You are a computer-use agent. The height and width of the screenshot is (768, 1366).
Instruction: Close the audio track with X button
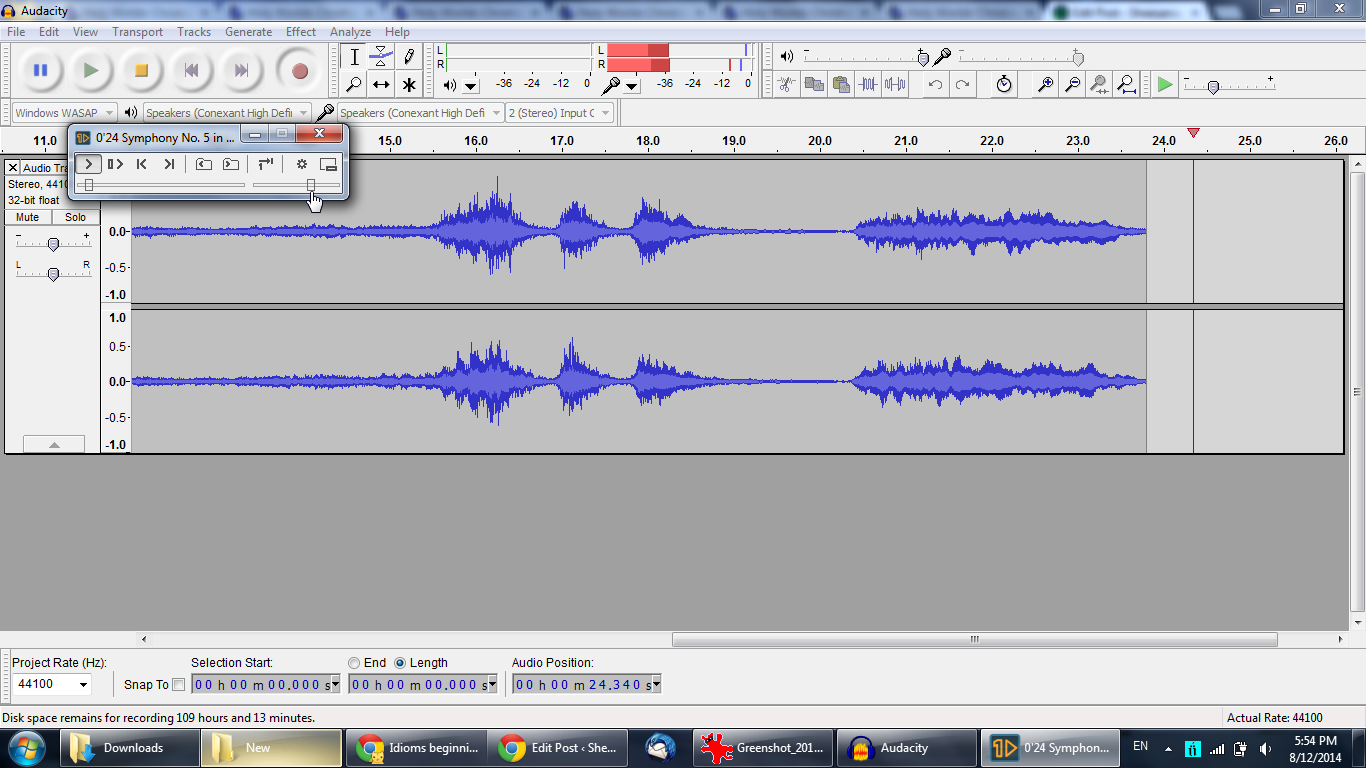pyautogui.click(x=13, y=168)
